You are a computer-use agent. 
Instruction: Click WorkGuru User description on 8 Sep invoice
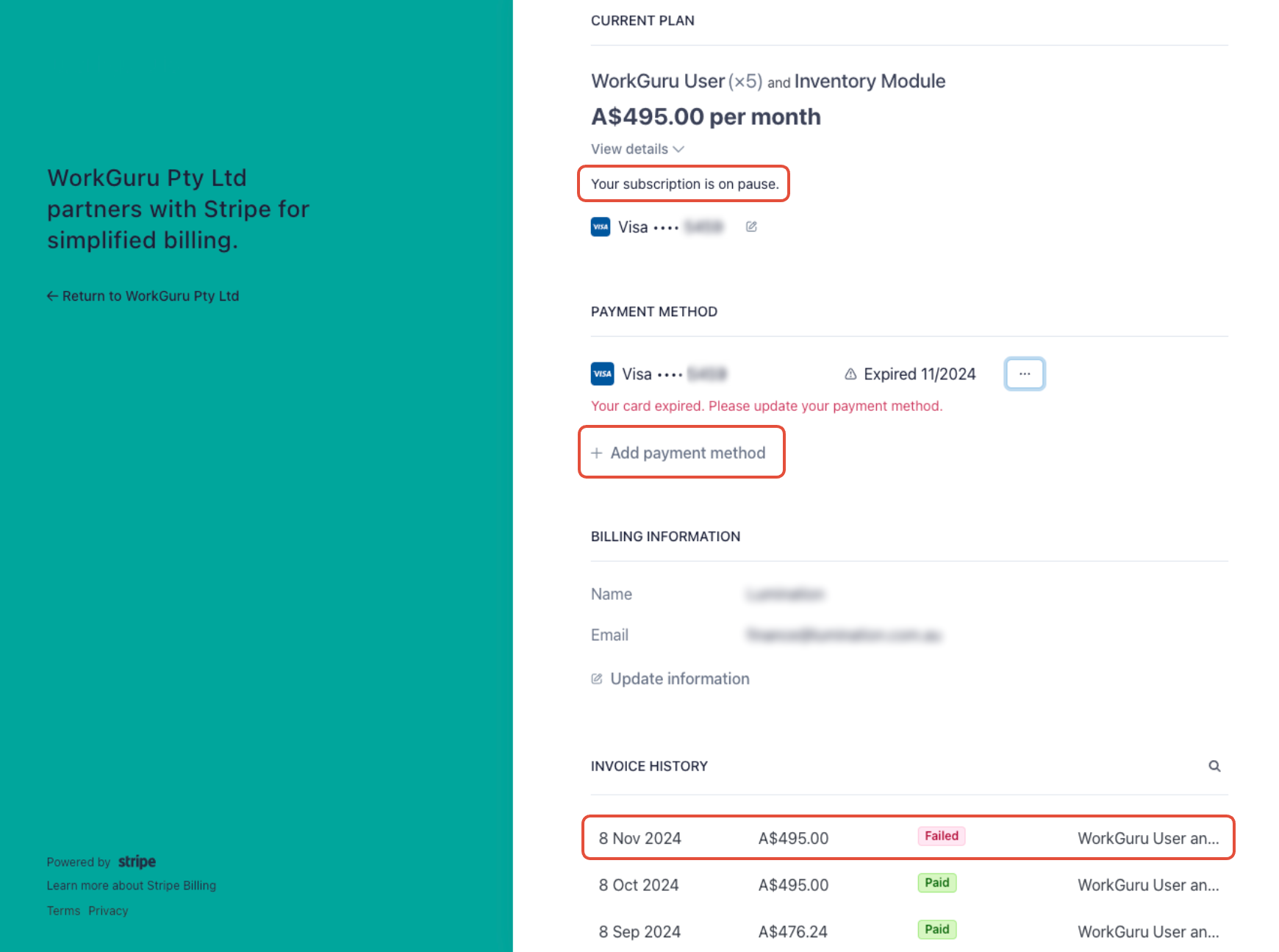tap(1148, 931)
